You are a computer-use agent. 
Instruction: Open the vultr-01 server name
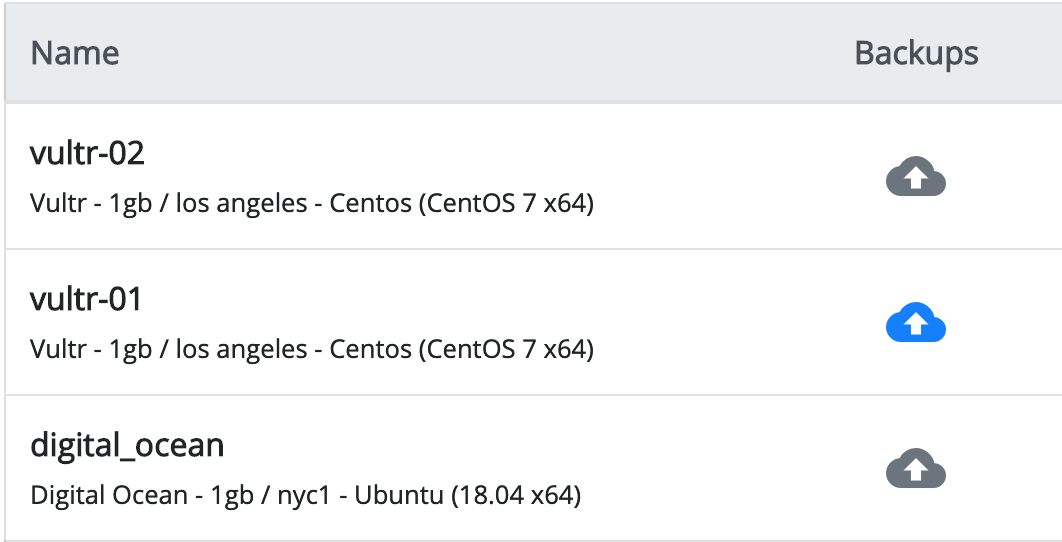click(x=86, y=299)
